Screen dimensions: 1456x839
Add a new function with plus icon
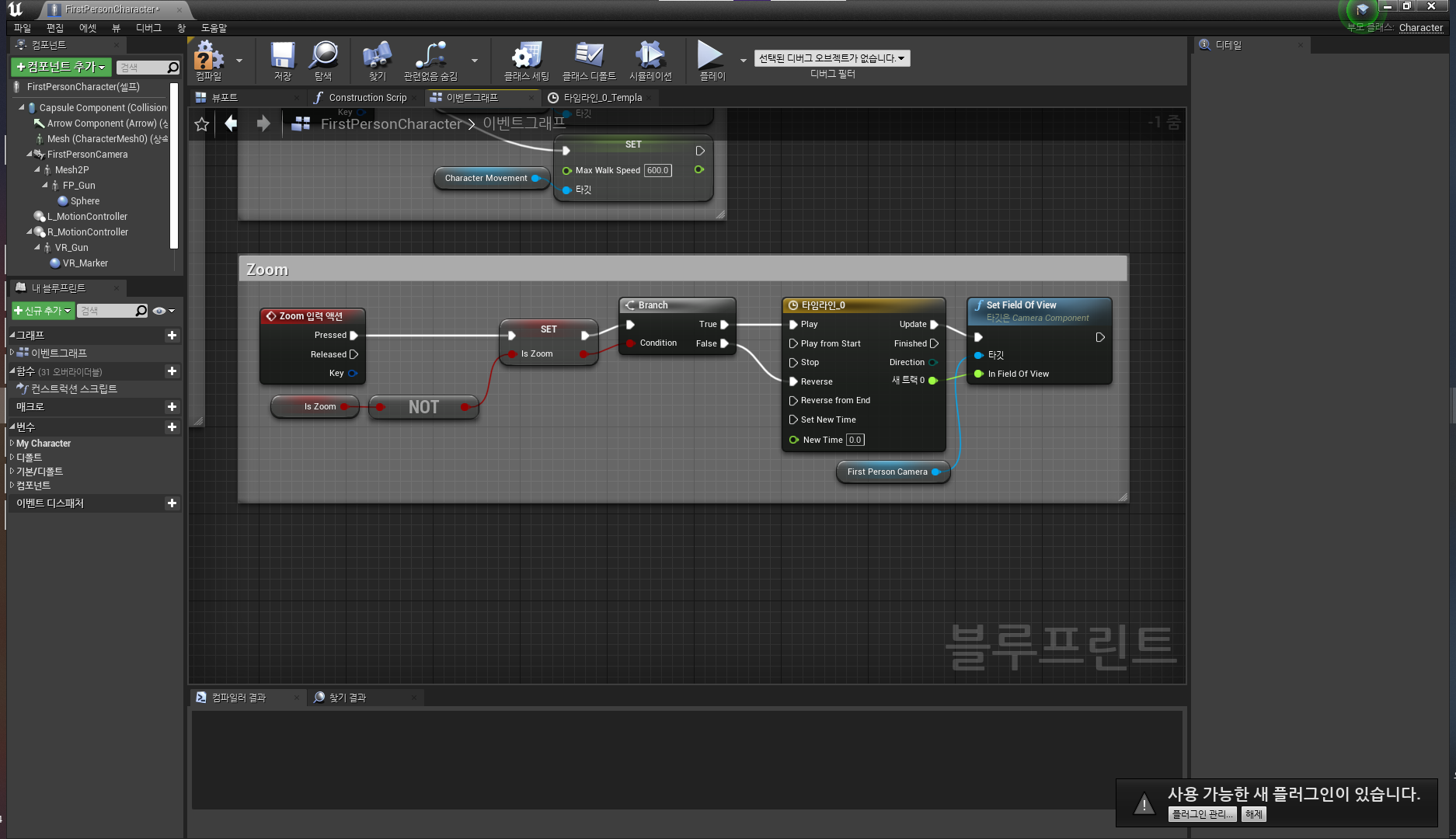tap(172, 371)
